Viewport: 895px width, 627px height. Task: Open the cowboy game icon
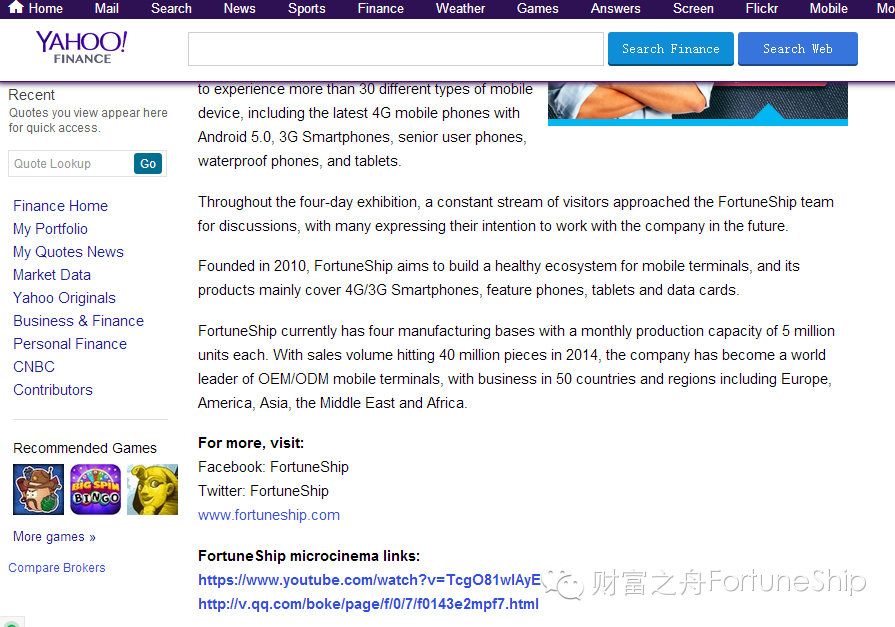point(38,489)
